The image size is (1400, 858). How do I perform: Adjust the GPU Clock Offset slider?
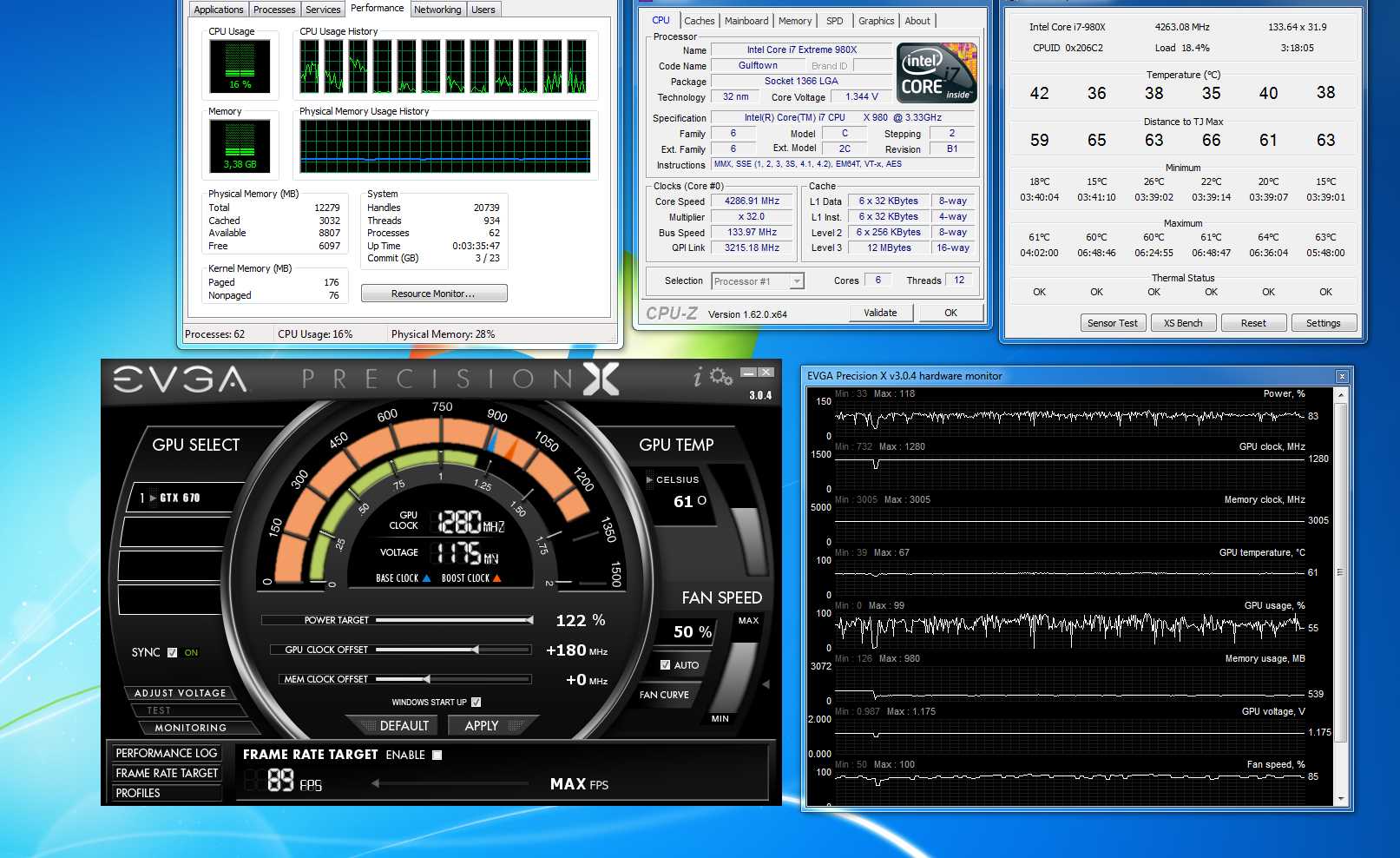tap(454, 650)
